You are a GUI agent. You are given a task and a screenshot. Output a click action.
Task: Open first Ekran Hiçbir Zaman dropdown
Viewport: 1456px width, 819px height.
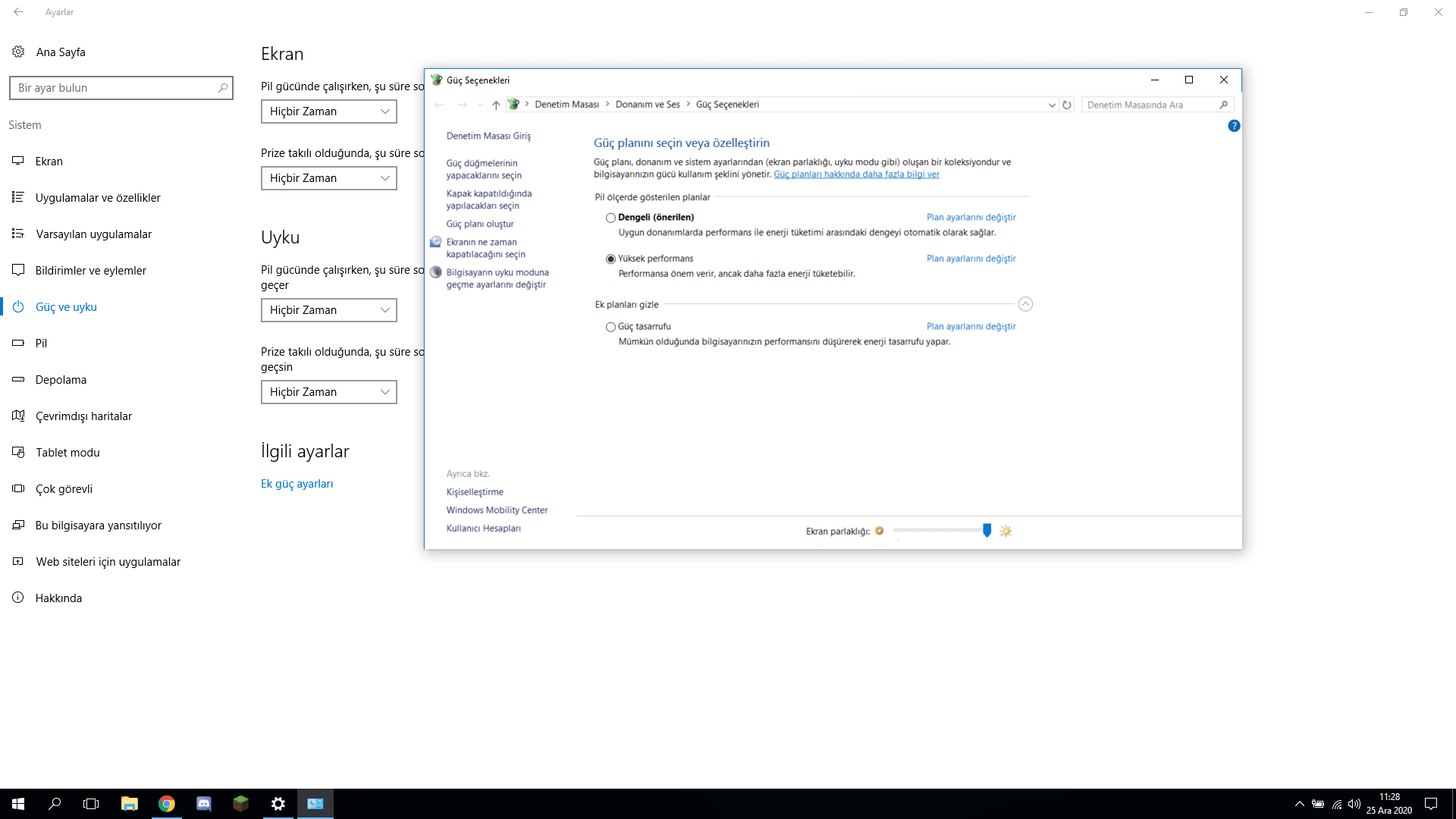click(328, 111)
